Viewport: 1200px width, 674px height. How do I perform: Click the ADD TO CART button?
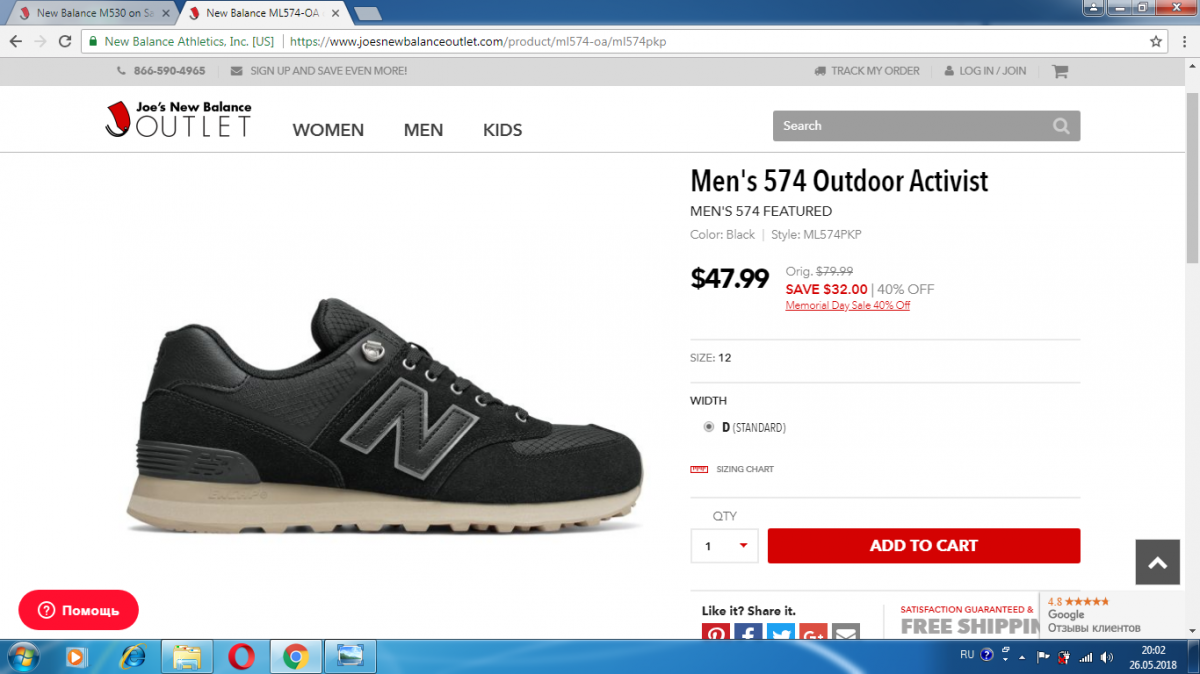click(x=924, y=546)
